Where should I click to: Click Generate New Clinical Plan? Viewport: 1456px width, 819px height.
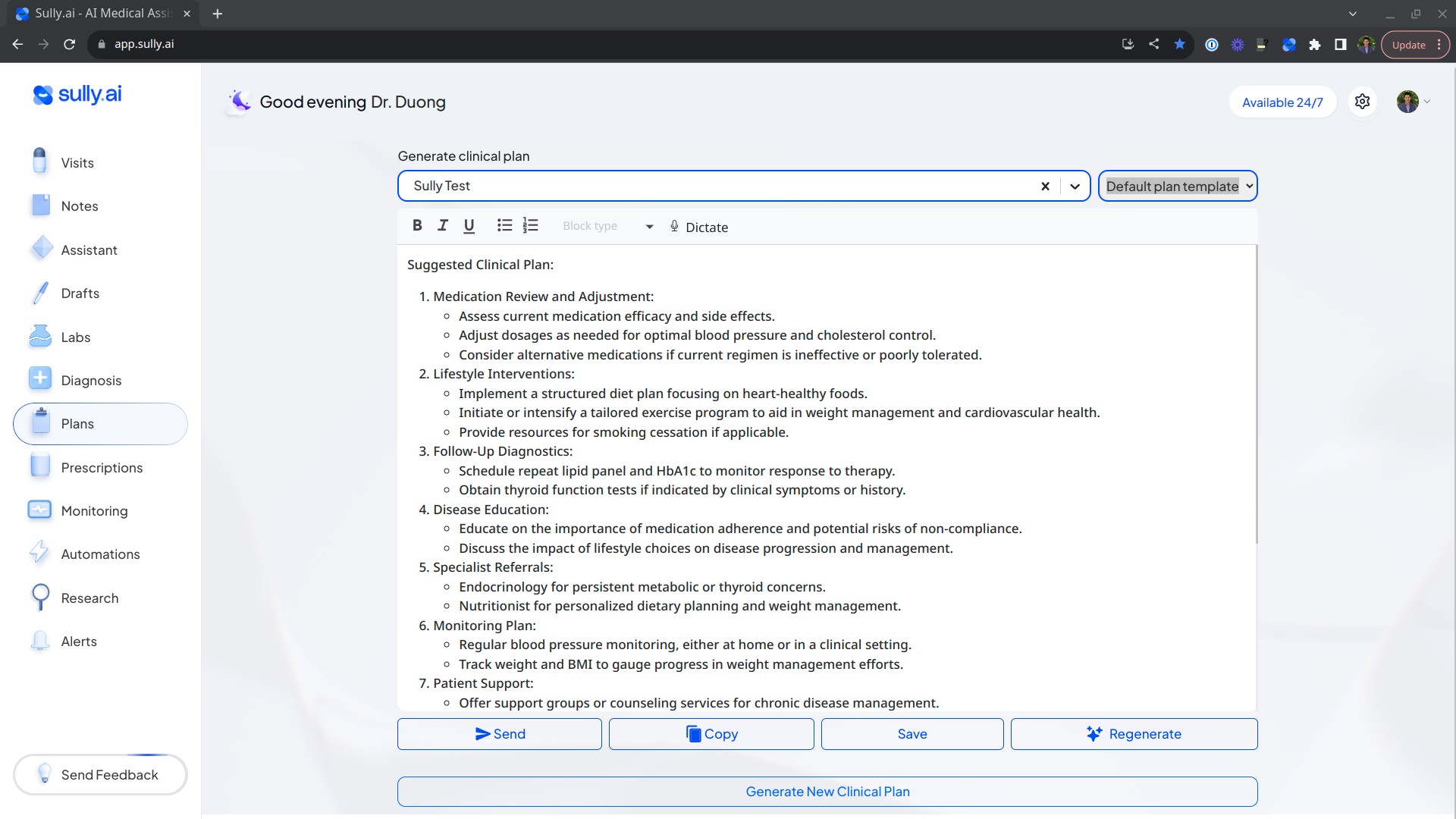pos(827,791)
